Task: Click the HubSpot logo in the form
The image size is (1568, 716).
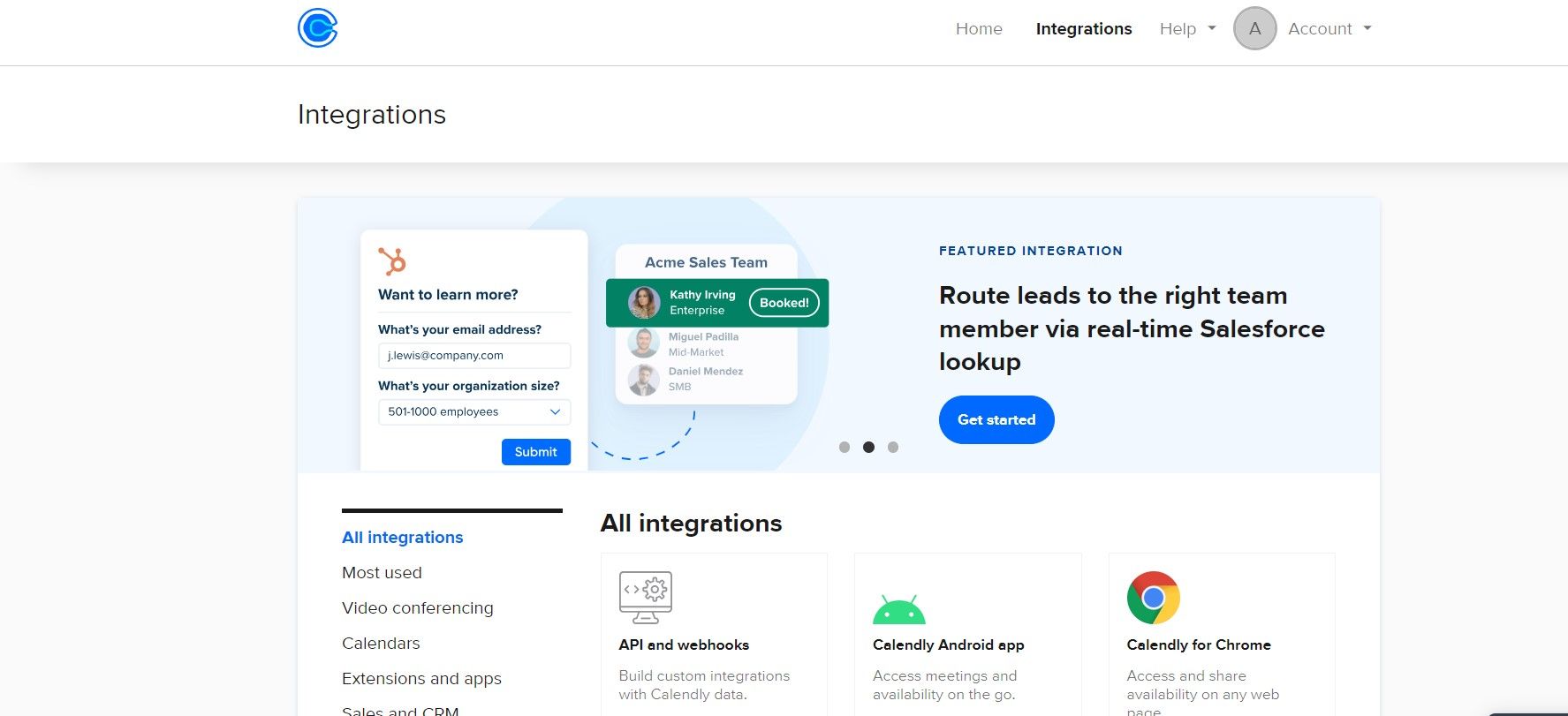Action: pos(391,261)
